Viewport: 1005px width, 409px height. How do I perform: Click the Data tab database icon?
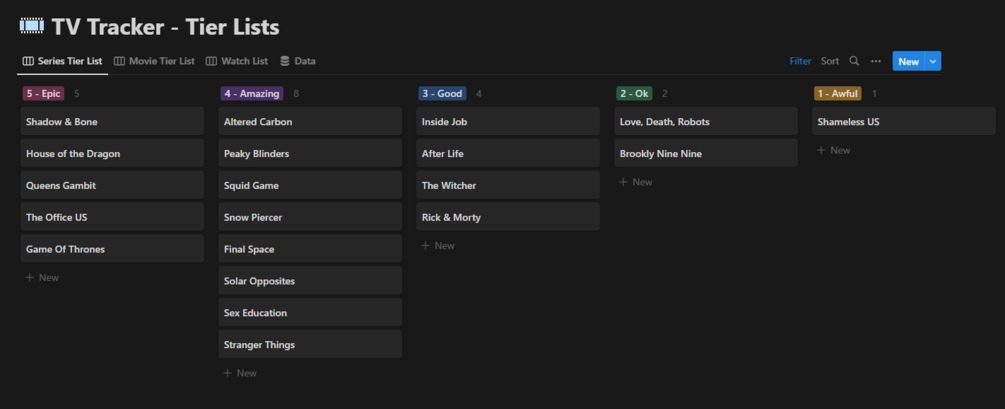point(285,61)
